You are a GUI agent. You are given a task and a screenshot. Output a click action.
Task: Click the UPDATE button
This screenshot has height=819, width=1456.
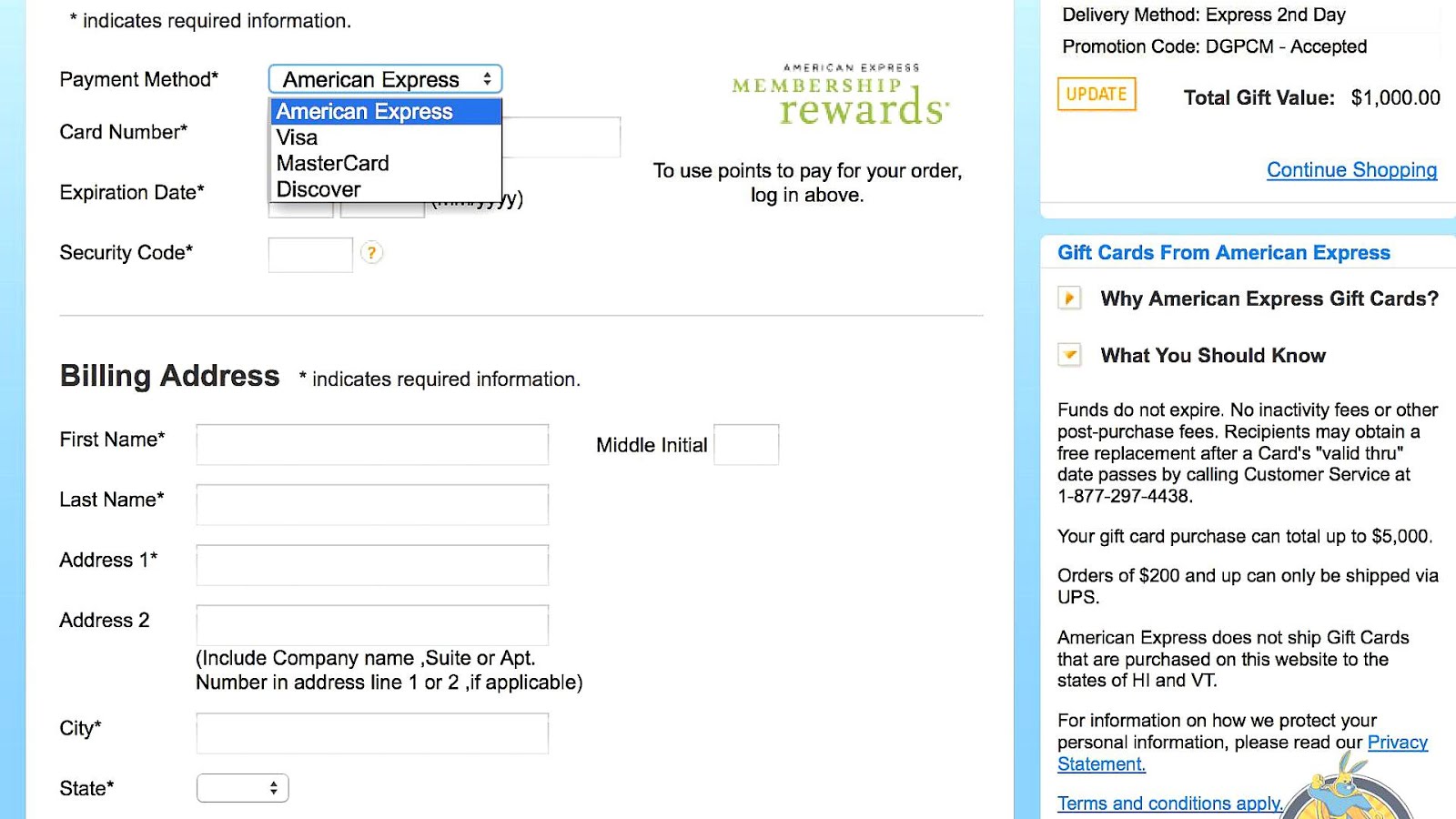(1097, 95)
